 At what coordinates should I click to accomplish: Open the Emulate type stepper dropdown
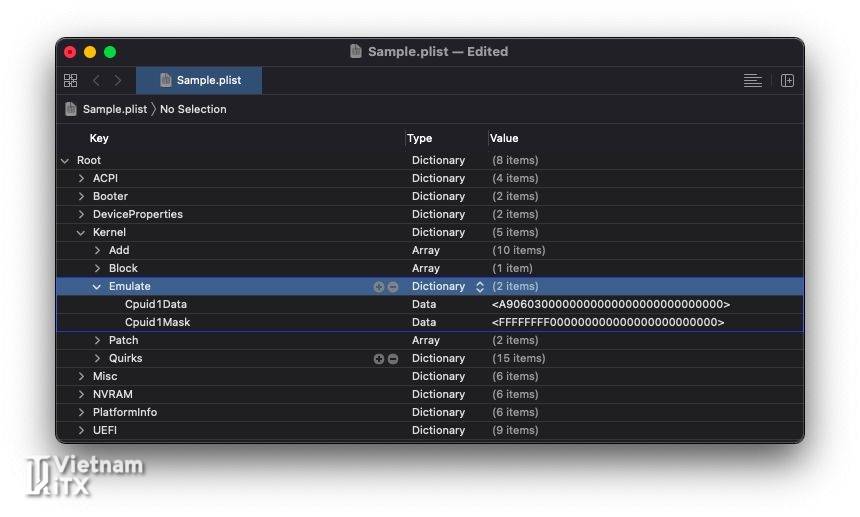[x=479, y=287]
